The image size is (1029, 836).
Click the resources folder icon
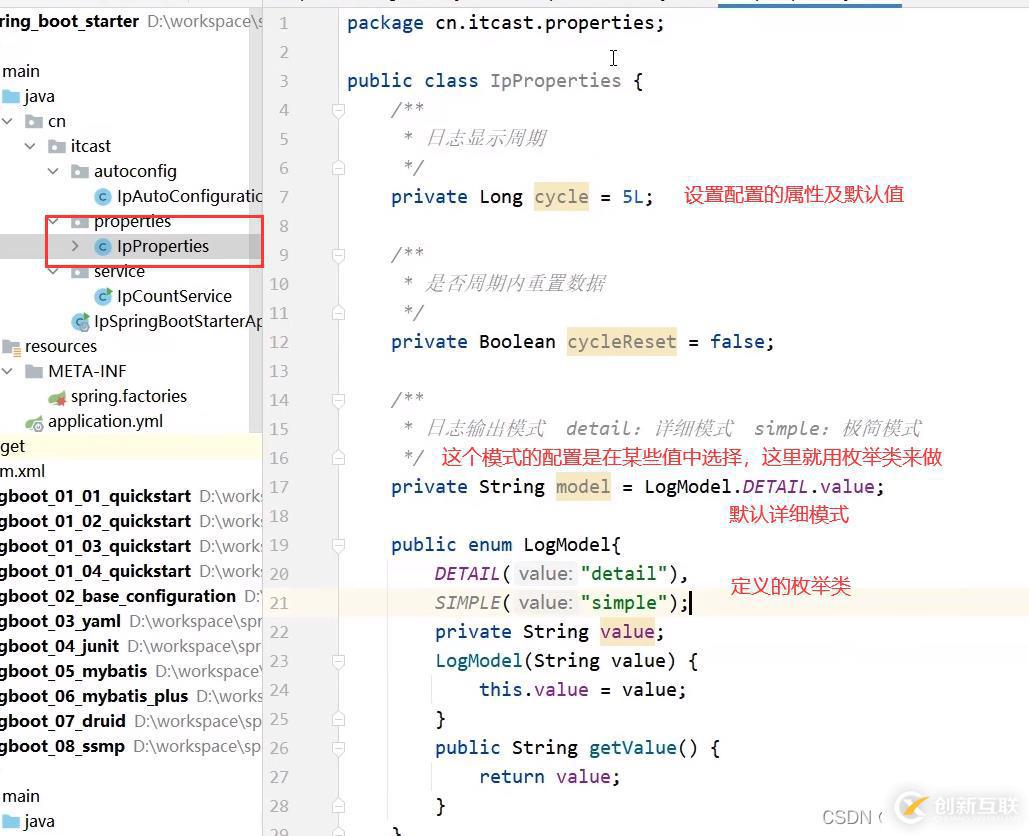(11, 346)
